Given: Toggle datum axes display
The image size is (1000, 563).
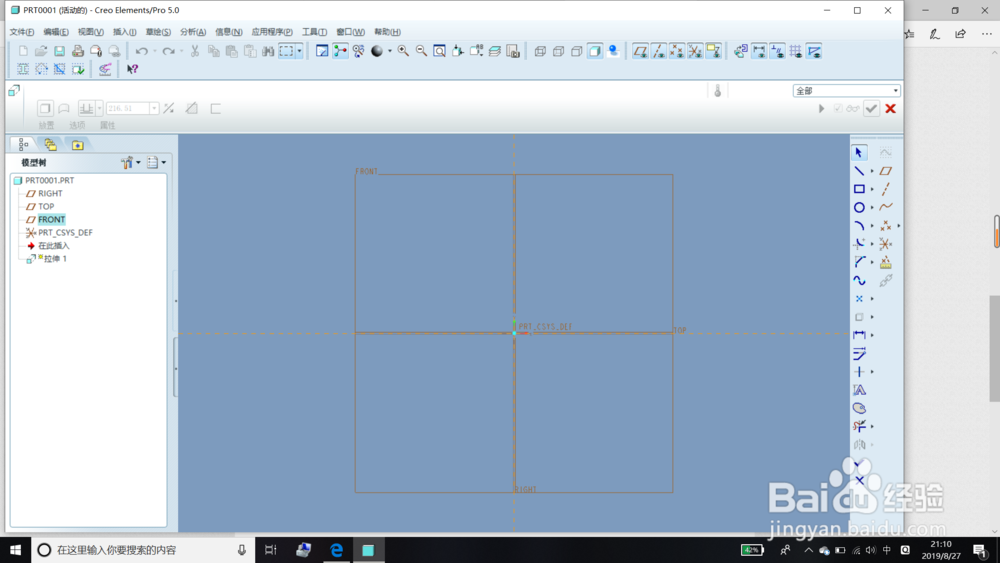Looking at the screenshot, I should pyautogui.click(x=659, y=51).
